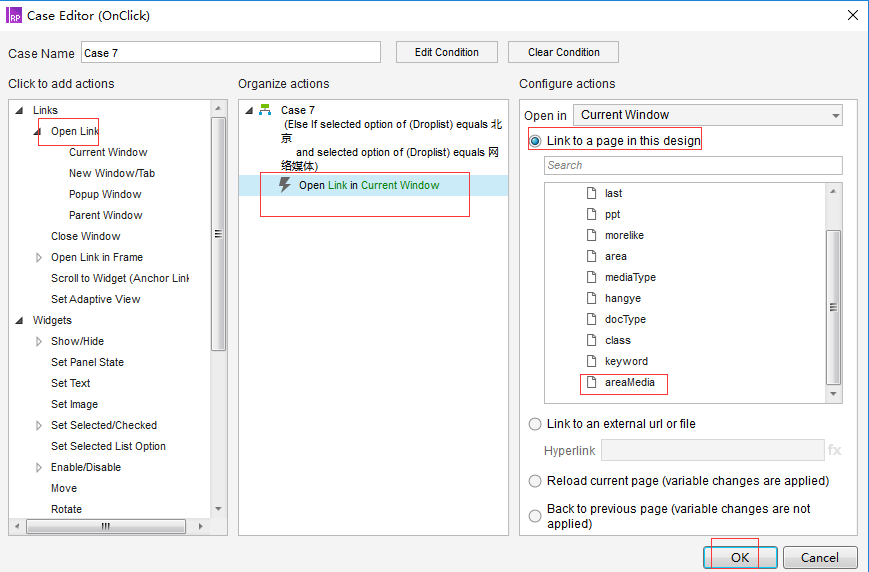Screen dimensions: 869x572
Task: Expand Open Link in Frame
Action: pos(39,258)
